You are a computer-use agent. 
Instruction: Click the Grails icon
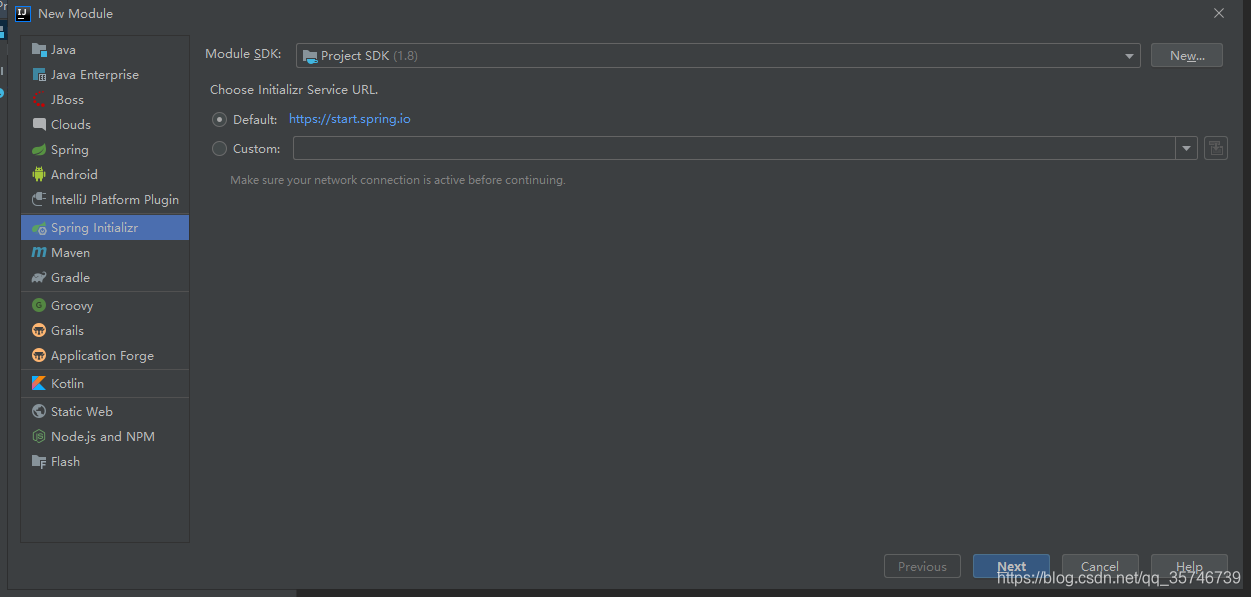click(39, 331)
